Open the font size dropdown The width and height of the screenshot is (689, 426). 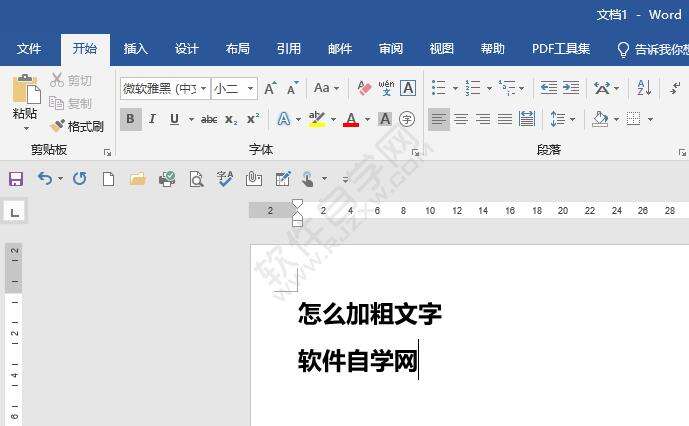(x=250, y=89)
